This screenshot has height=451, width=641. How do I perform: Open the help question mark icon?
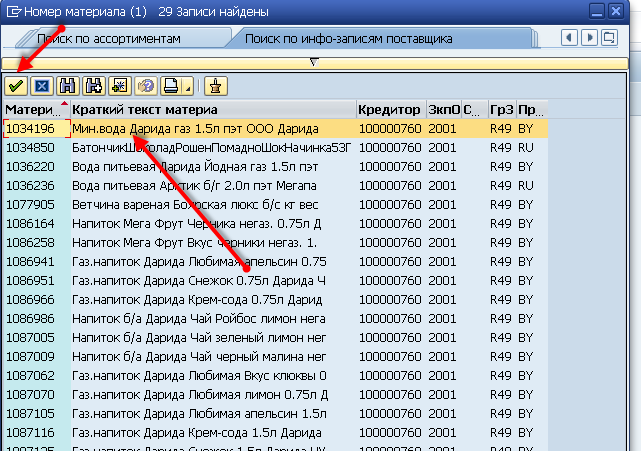click(x=146, y=86)
